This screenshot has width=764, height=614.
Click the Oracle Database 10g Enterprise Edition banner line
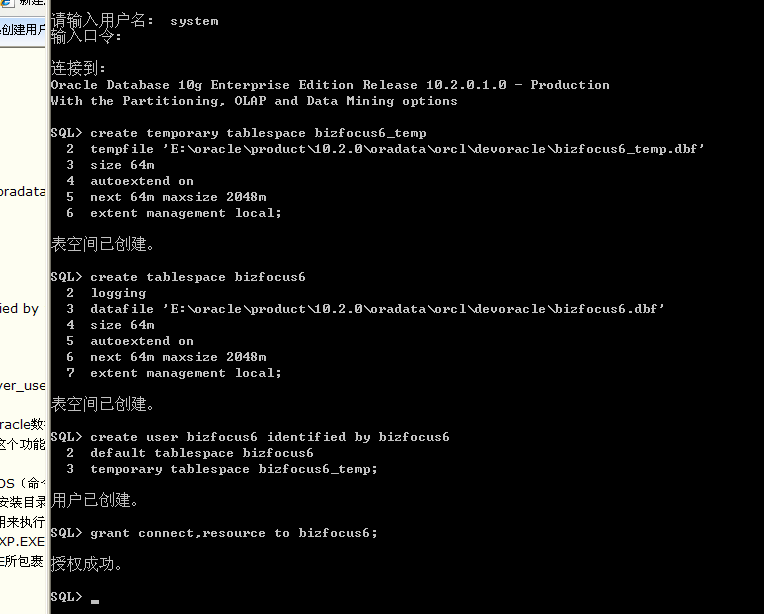tap(330, 85)
